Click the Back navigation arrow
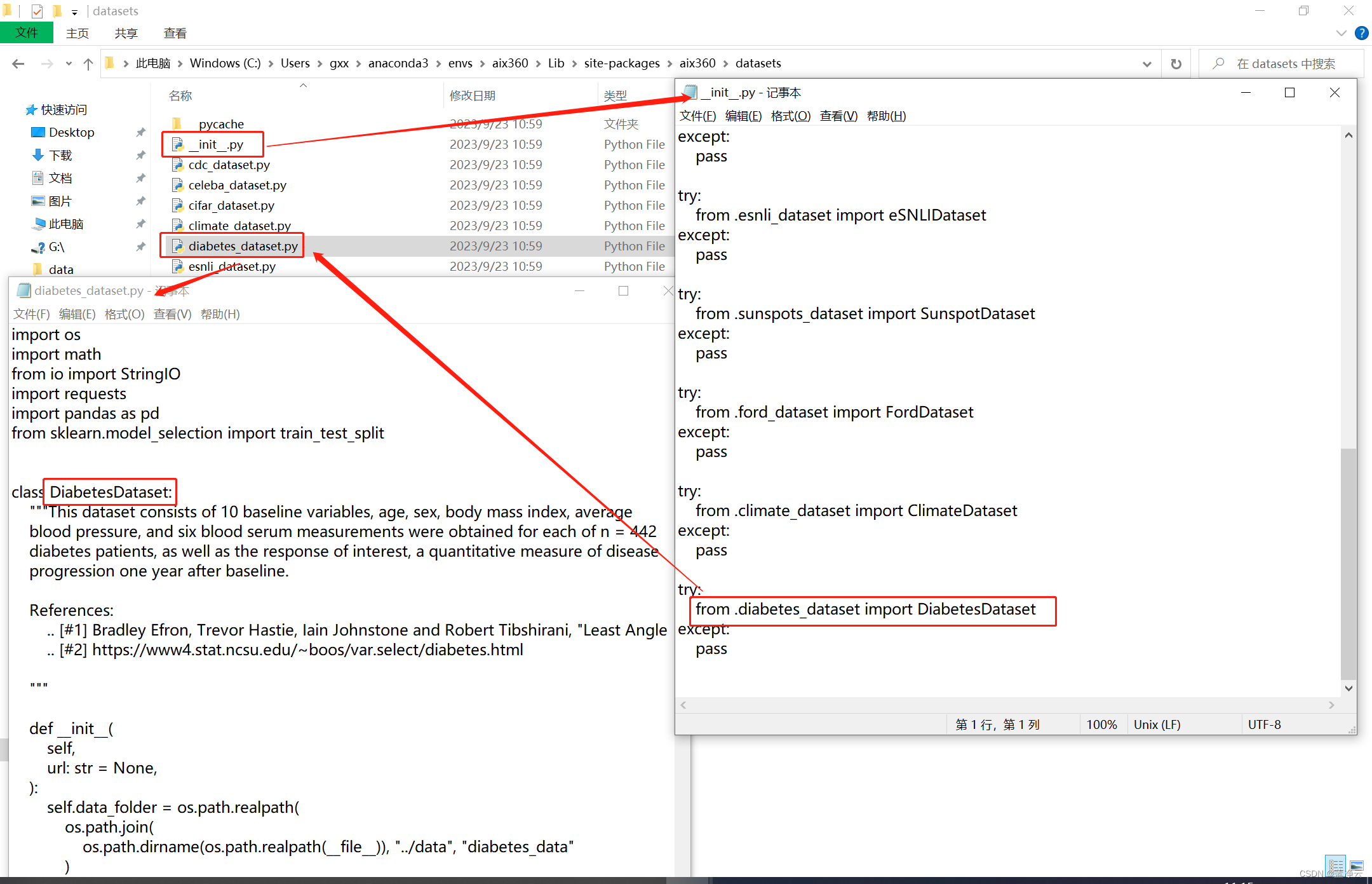 tap(18, 64)
